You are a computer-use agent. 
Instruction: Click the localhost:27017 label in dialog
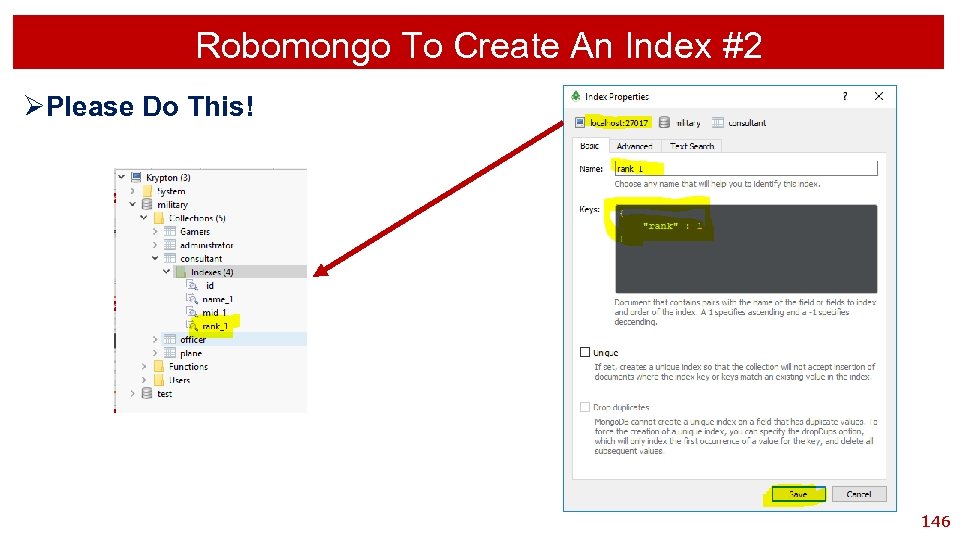[x=619, y=123]
